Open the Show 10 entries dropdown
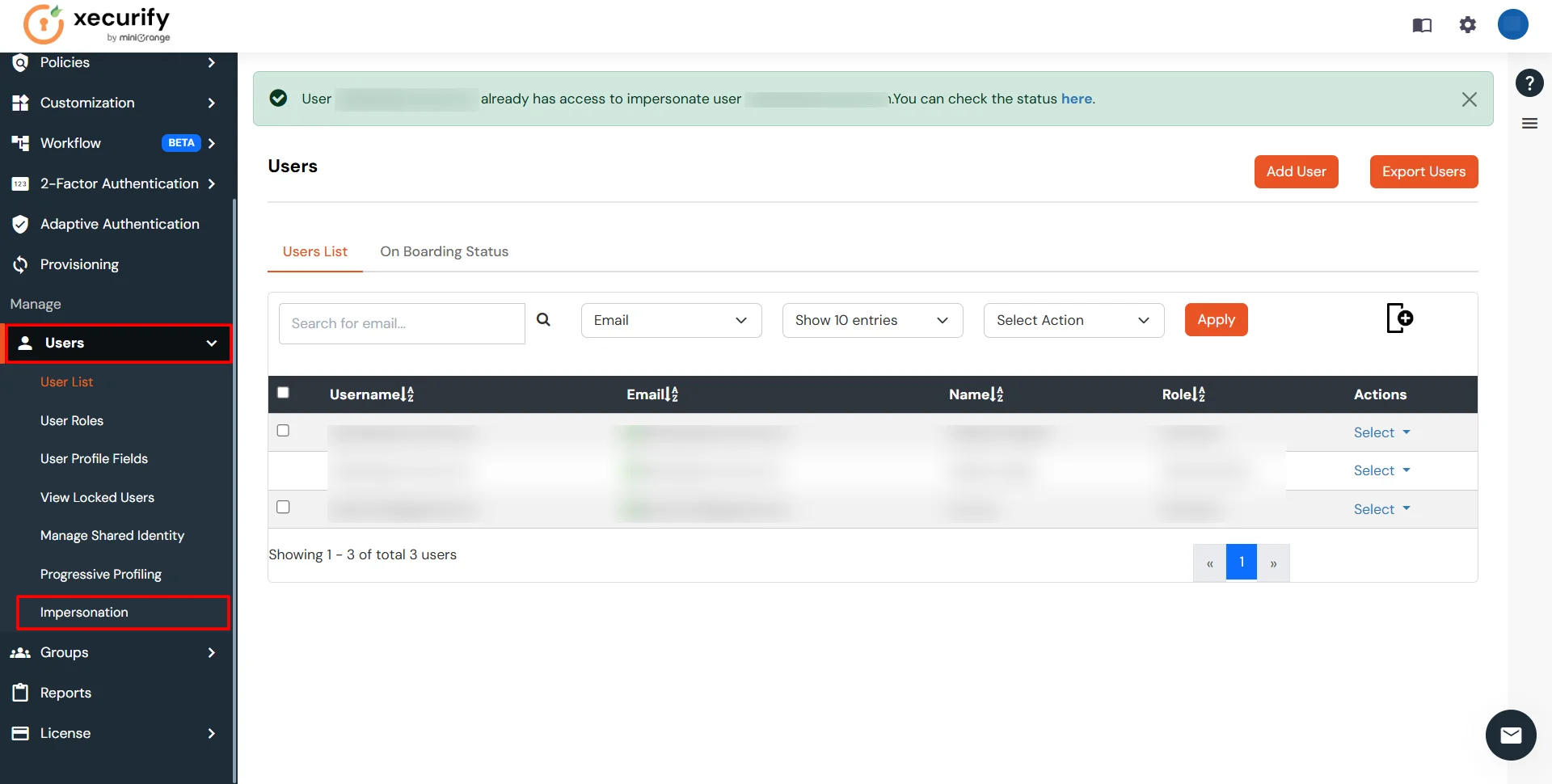This screenshot has width=1552, height=784. pos(872,320)
